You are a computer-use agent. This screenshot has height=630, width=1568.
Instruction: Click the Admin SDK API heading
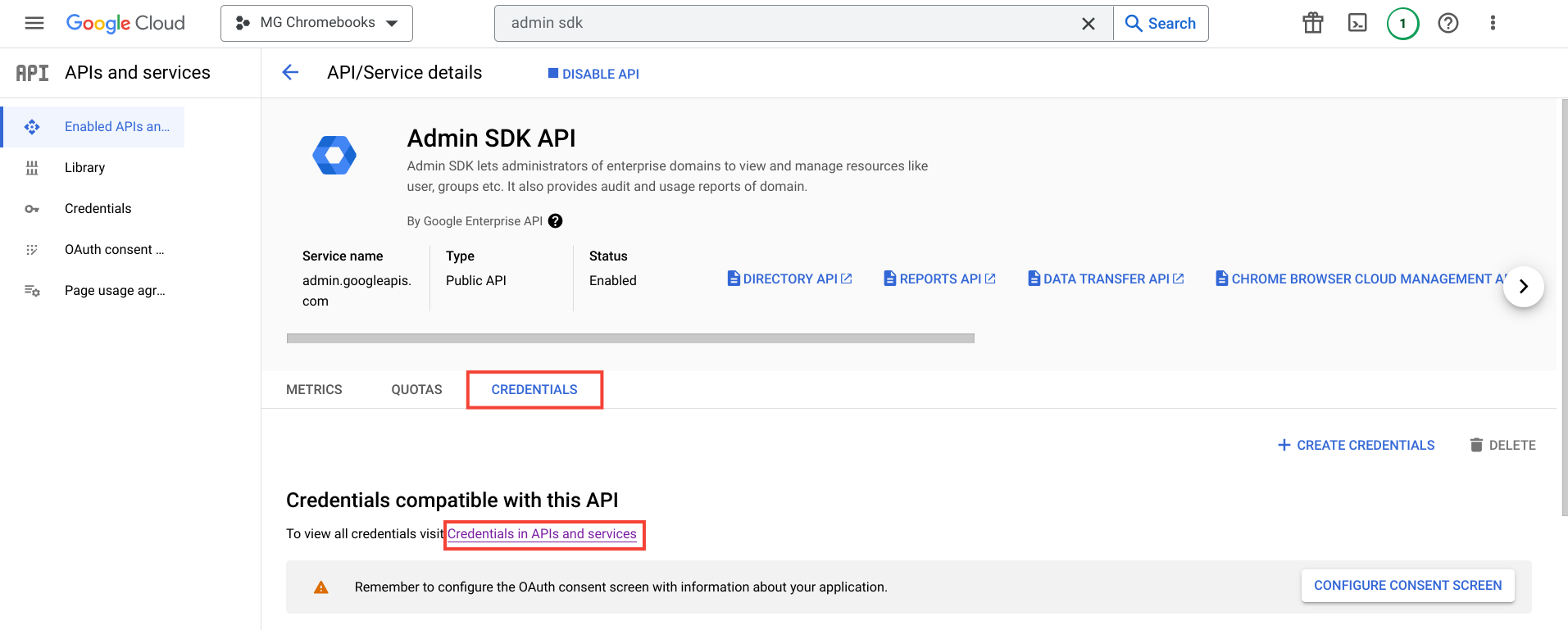coord(492,138)
